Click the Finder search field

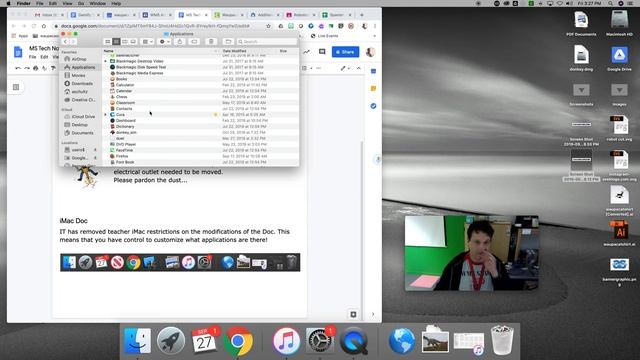point(266,42)
